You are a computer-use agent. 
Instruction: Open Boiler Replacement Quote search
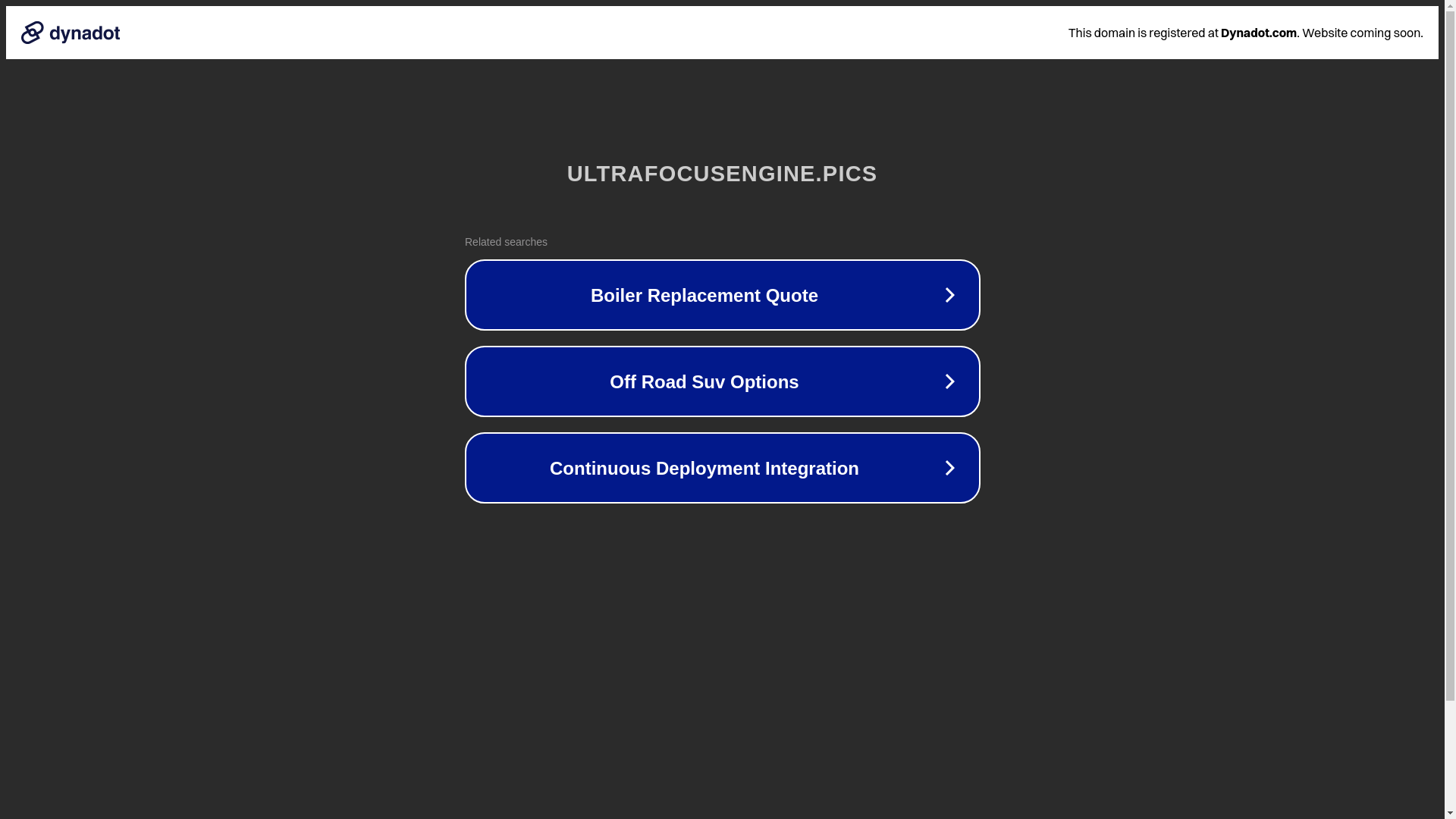click(722, 295)
